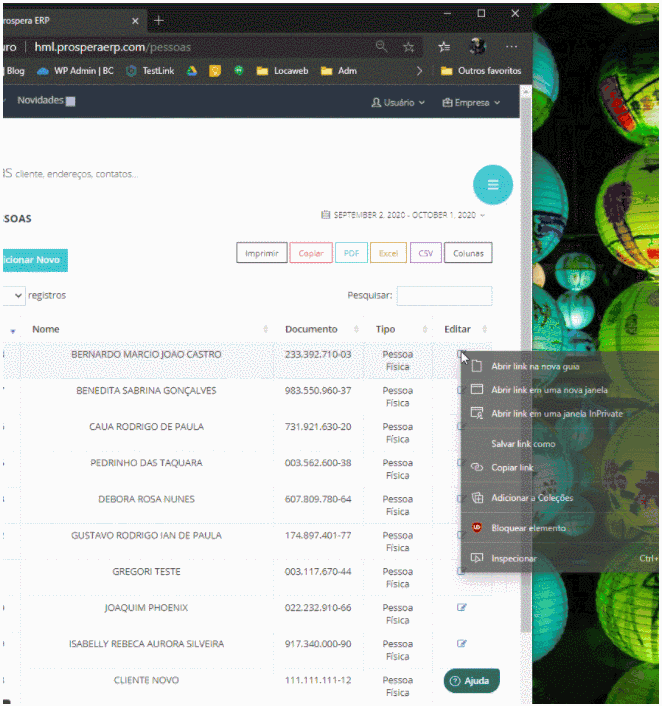This screenshot has height=706, width=662.
Task: Click the browser profile avatar icon
Action: (477, 46)
